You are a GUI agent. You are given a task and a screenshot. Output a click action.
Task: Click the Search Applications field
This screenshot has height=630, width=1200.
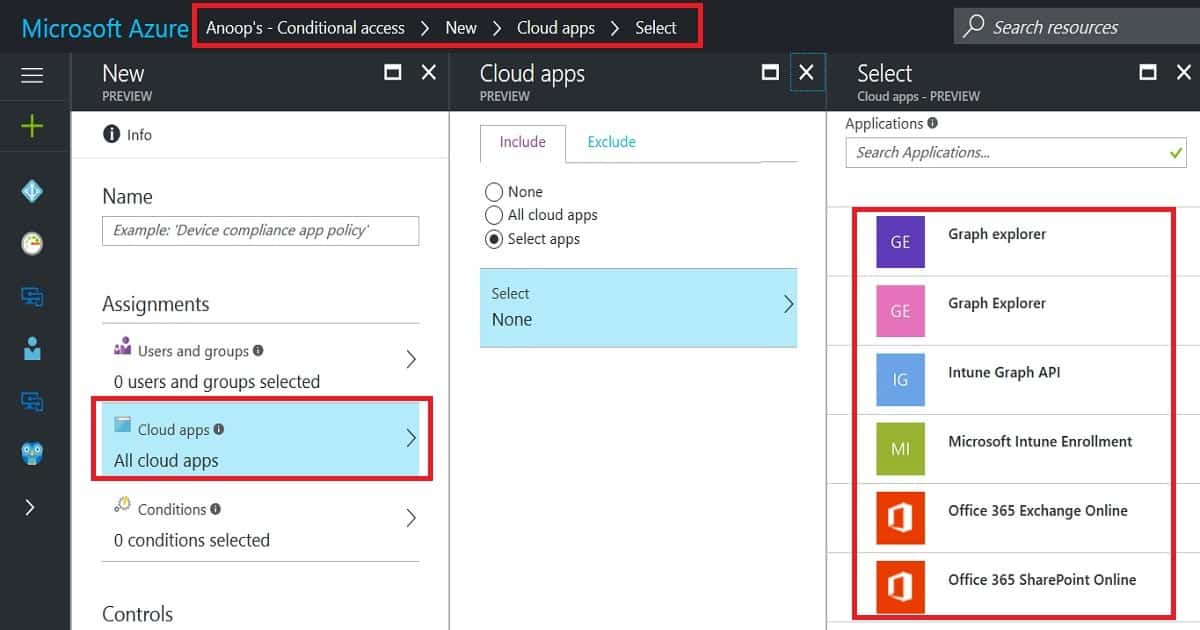coord(1016,153)
